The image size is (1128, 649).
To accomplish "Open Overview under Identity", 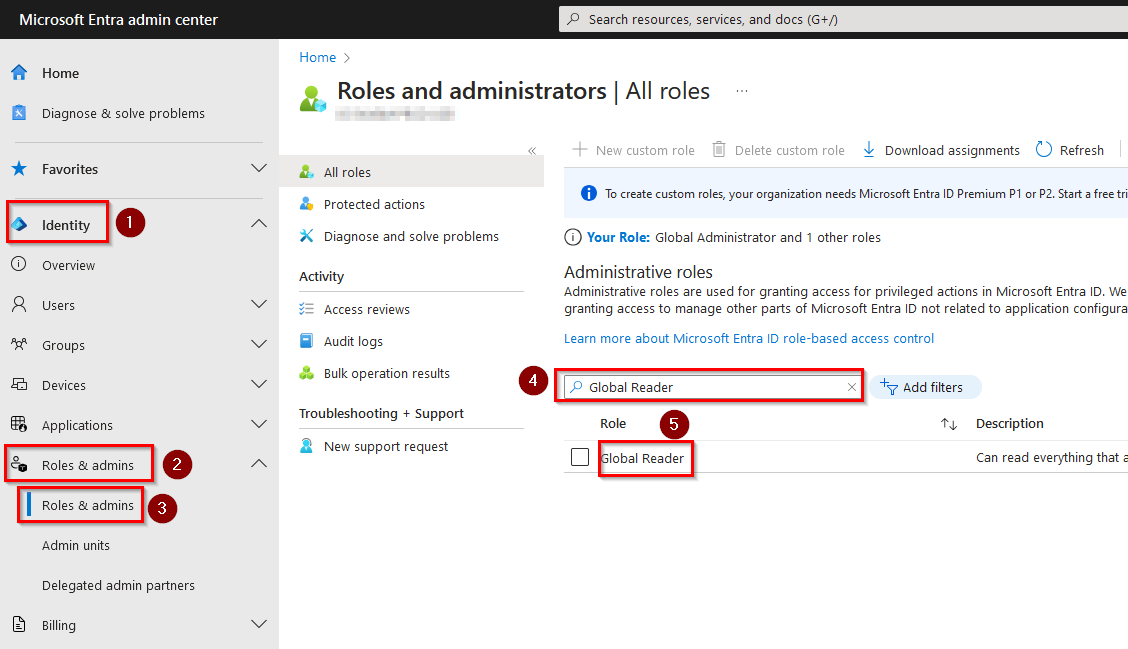I will point(68,266).
